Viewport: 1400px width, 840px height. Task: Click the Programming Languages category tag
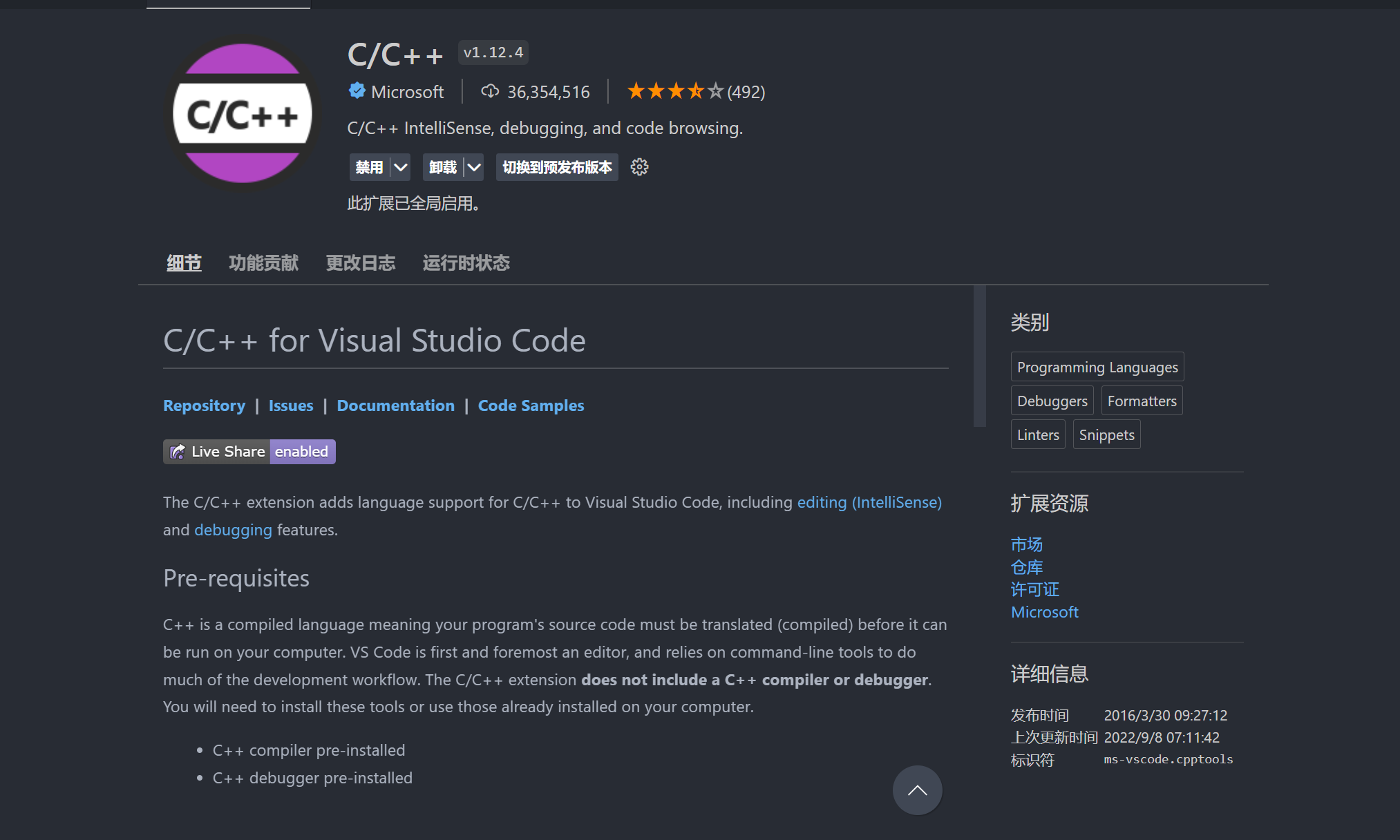(1097, 367)
